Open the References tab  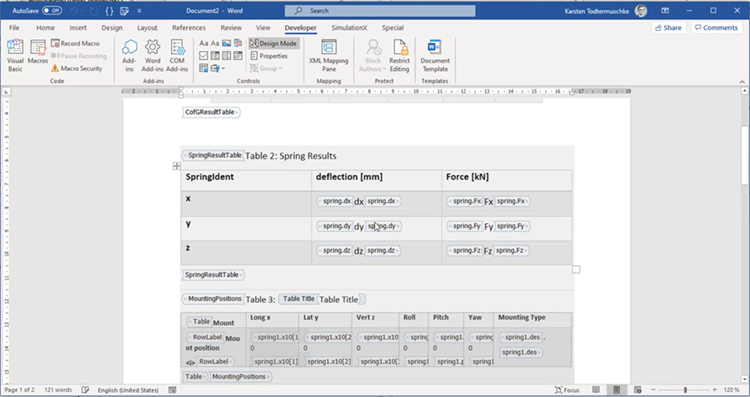(x=189, y=28)
